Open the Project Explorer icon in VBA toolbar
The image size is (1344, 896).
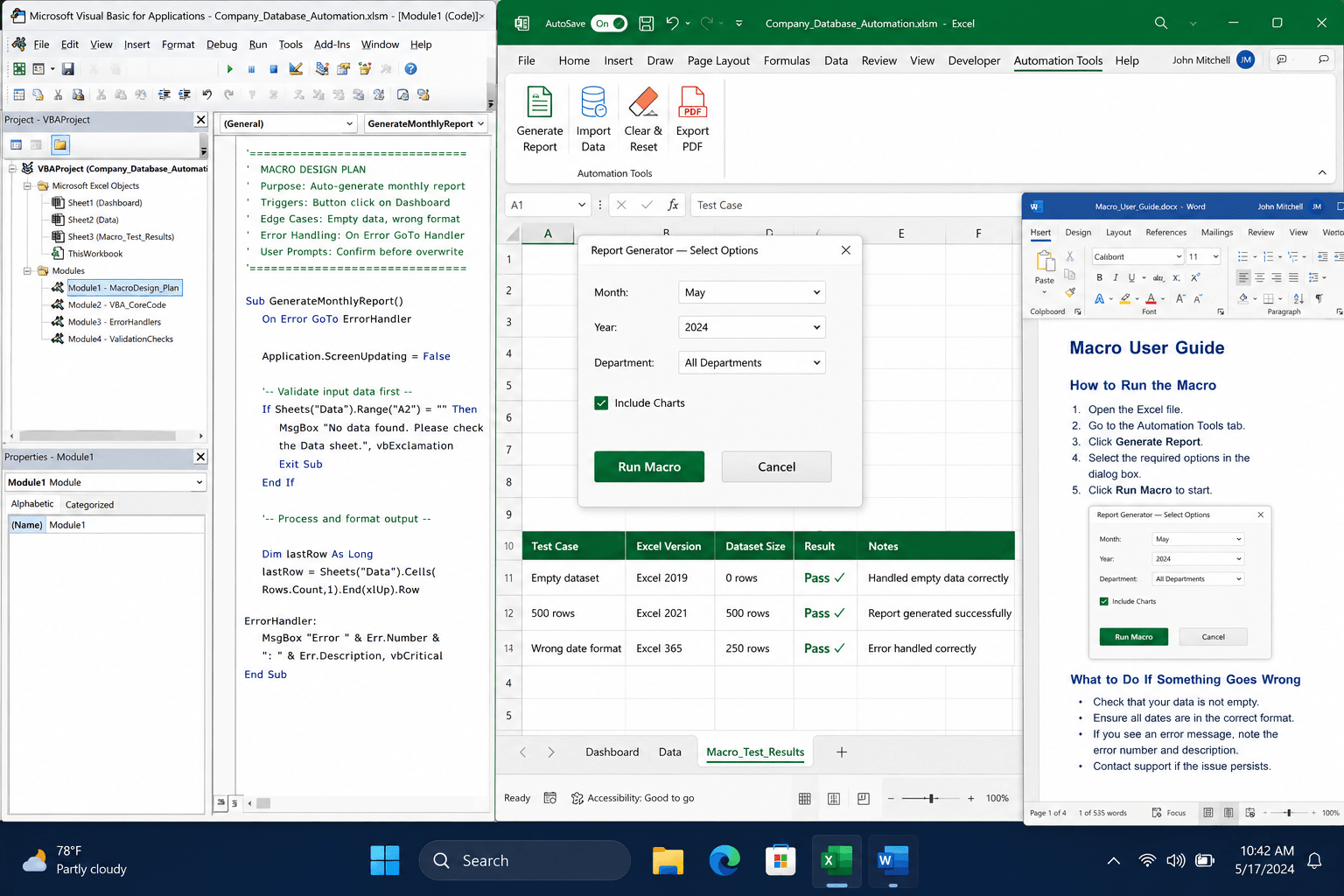322,68
